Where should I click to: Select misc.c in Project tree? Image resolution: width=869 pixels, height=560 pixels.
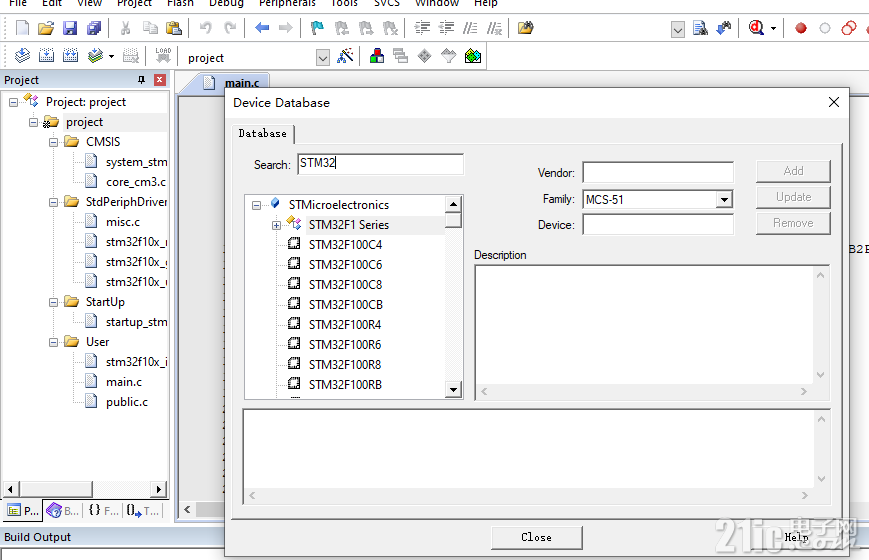[x=122, y=222]
